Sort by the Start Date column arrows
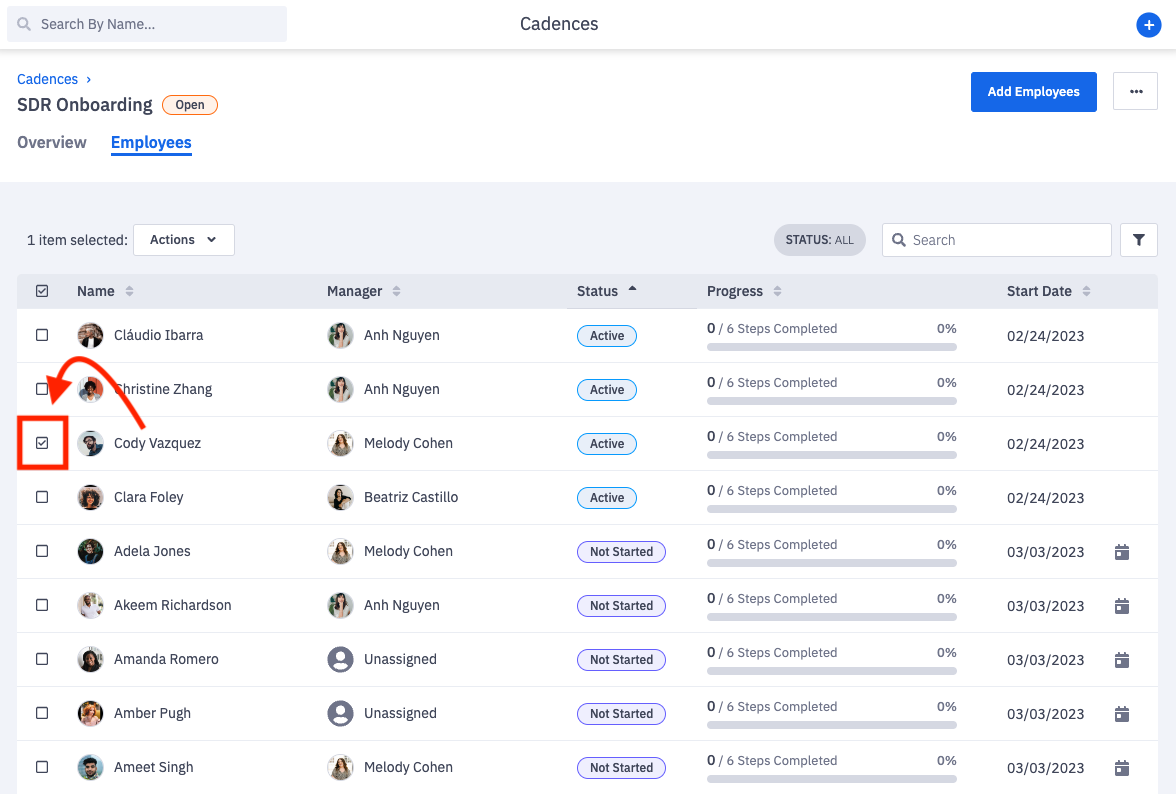The image size is (1176, 794). point(1086,291)
